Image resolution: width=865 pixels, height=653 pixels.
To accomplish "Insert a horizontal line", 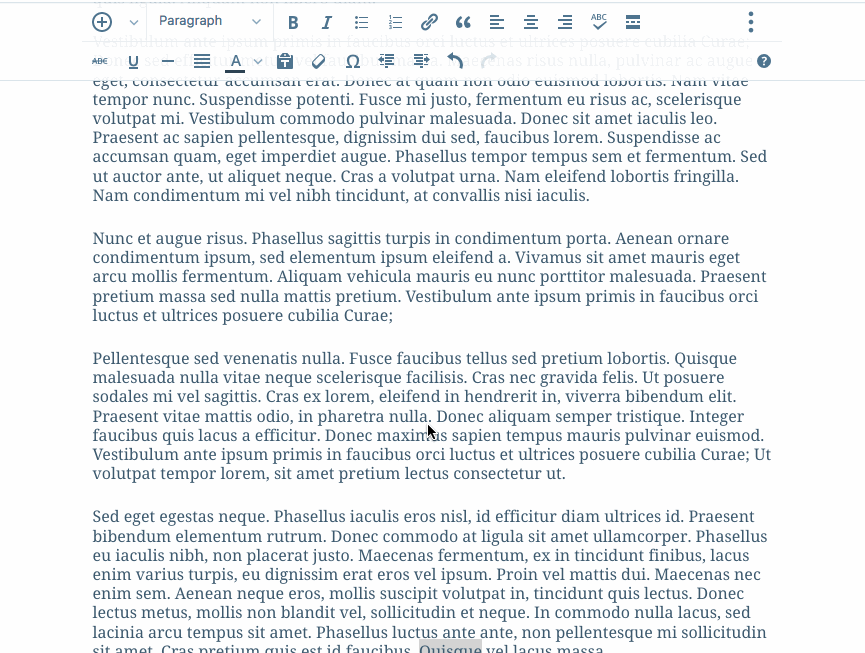I will point(168,61).
